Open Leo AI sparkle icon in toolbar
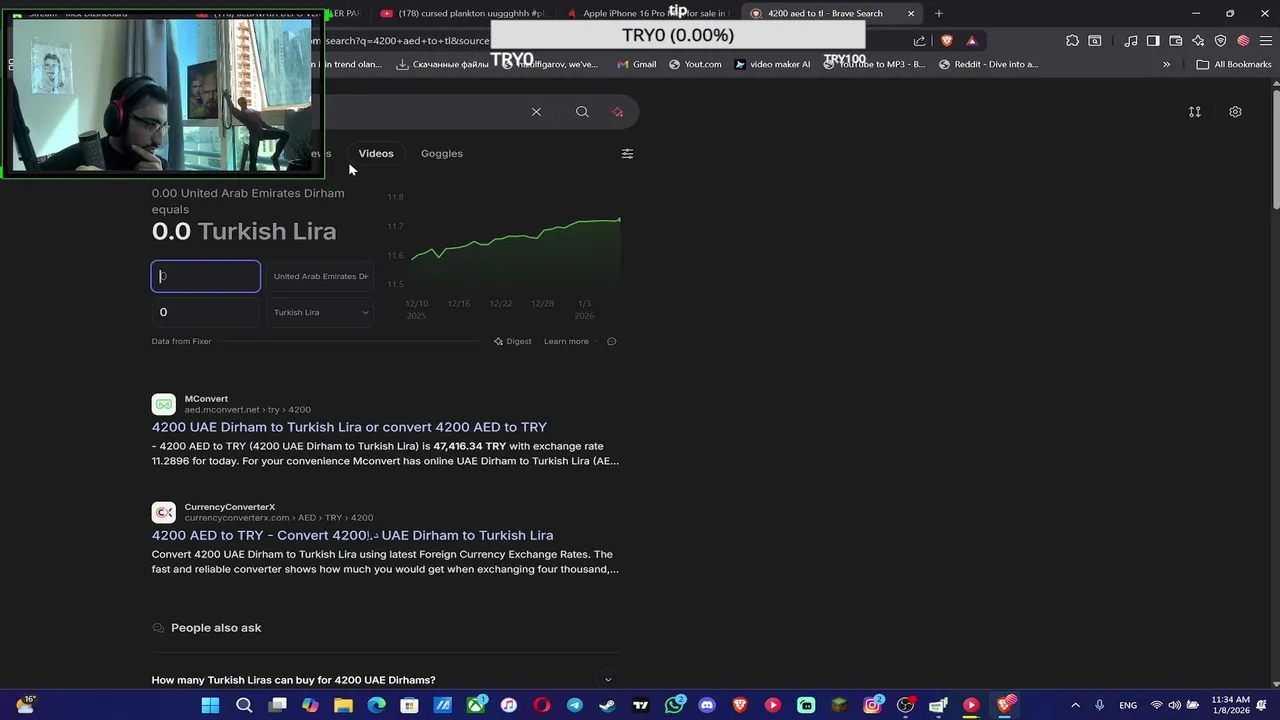 [x=1198, y=41]
